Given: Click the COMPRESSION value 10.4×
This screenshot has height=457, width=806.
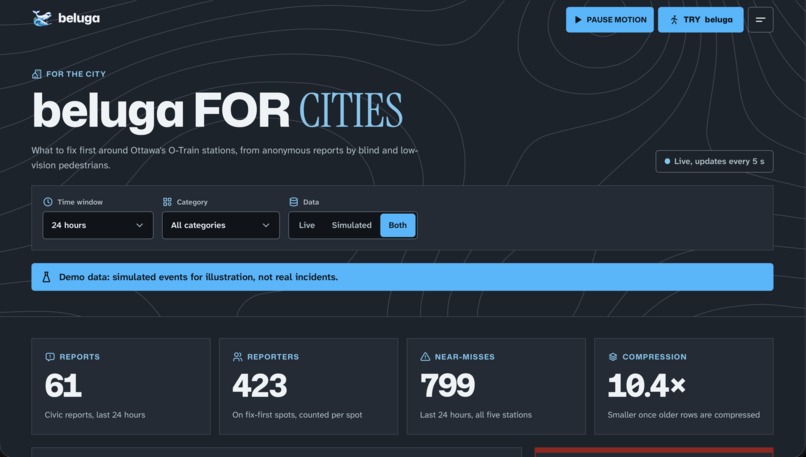Looking at the screenshot, I should [x=647, y=386].
